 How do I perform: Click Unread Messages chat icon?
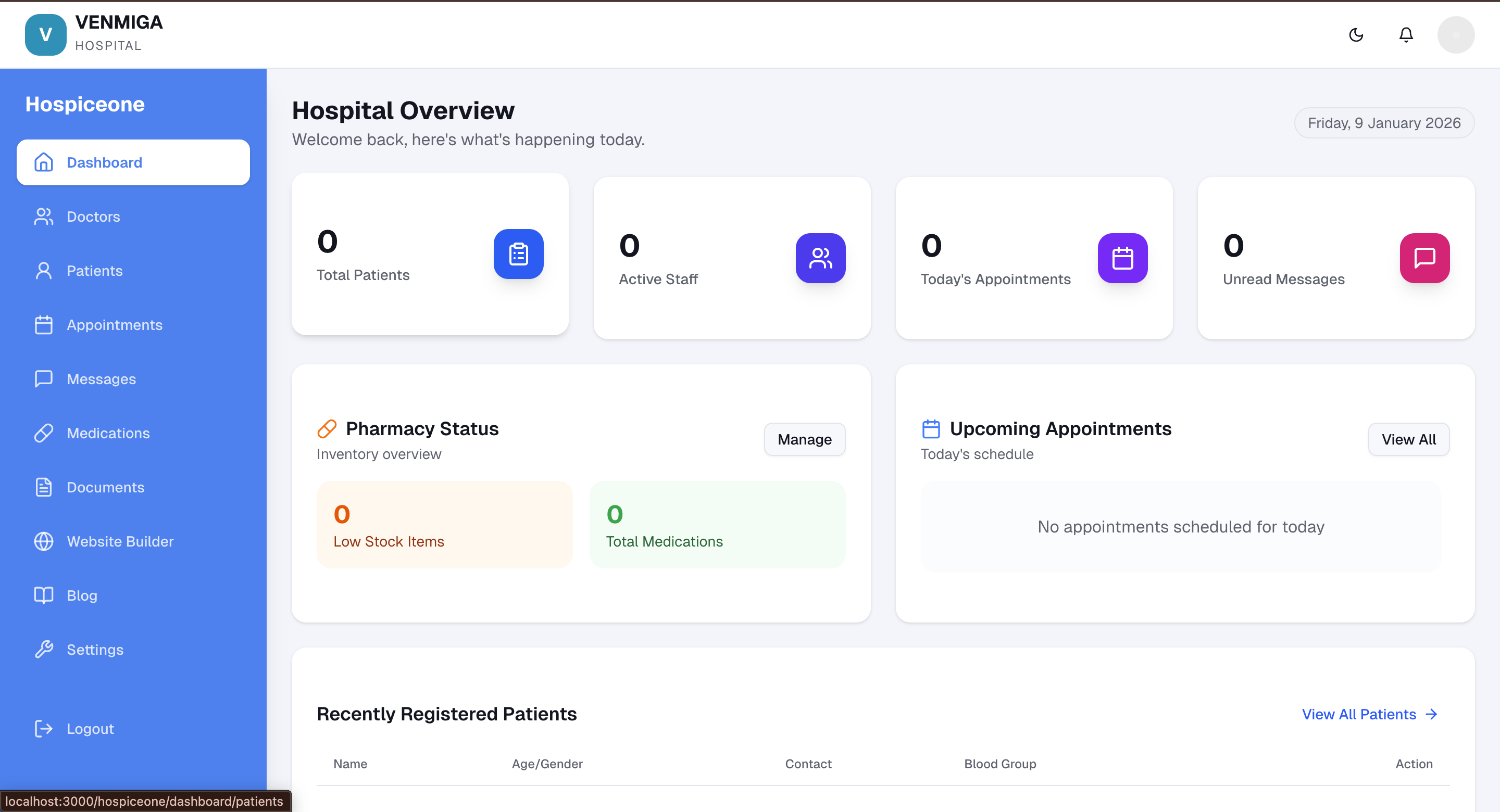pos(1424,258)
